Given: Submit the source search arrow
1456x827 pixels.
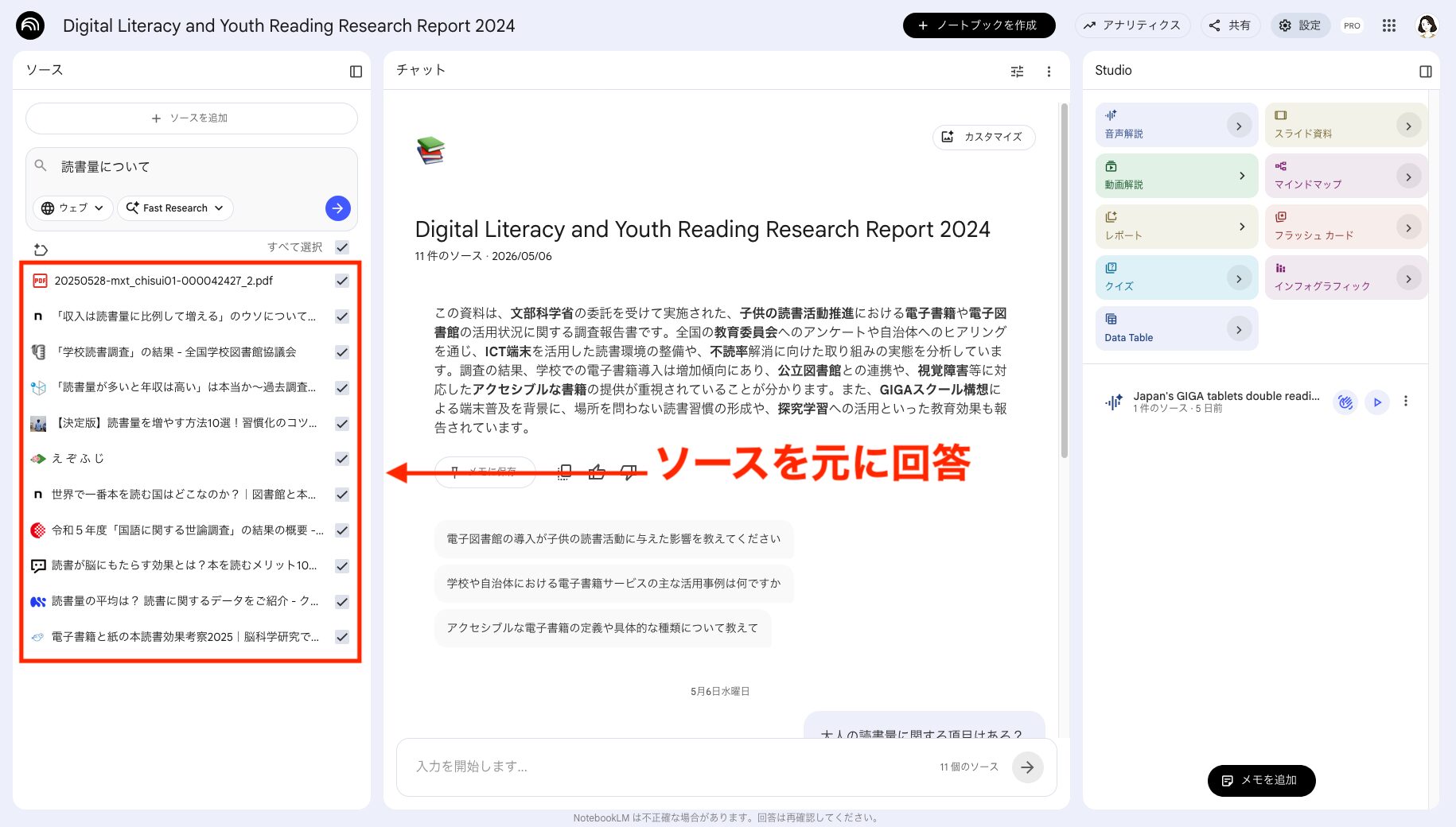Looking at the screenshot, I should click(x=338, y=208).
